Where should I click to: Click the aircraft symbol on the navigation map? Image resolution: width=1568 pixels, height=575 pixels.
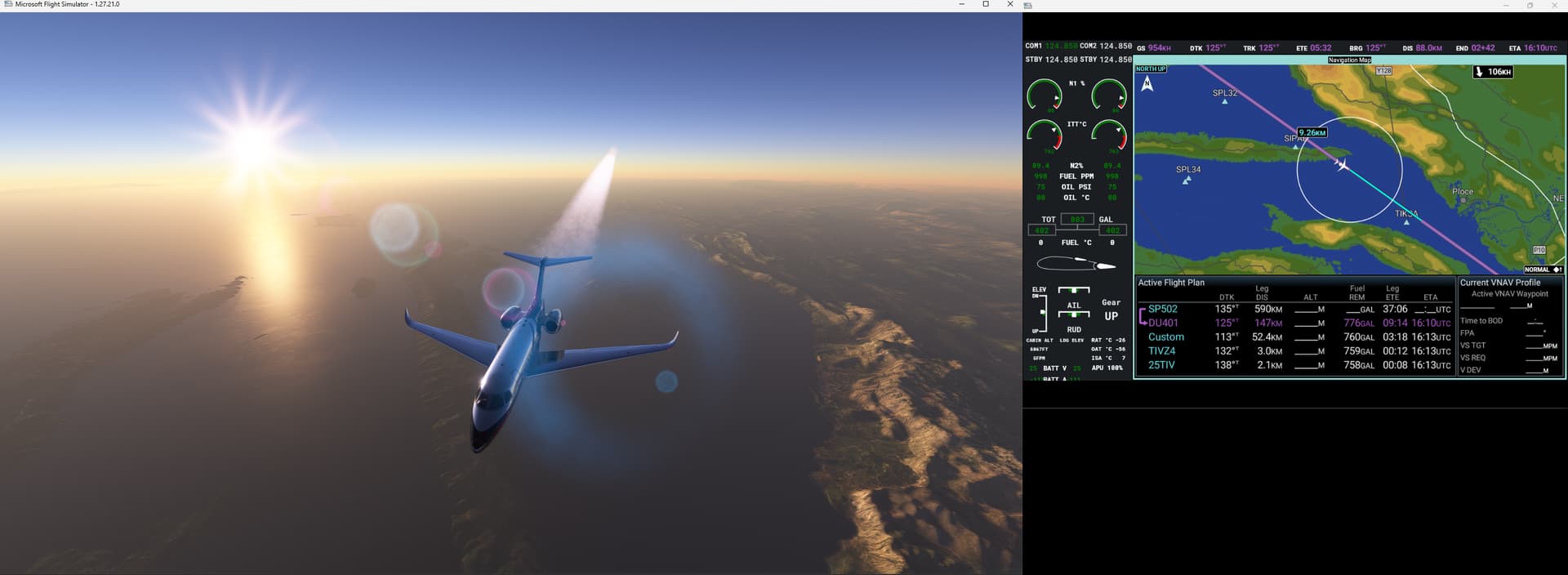1342,166
